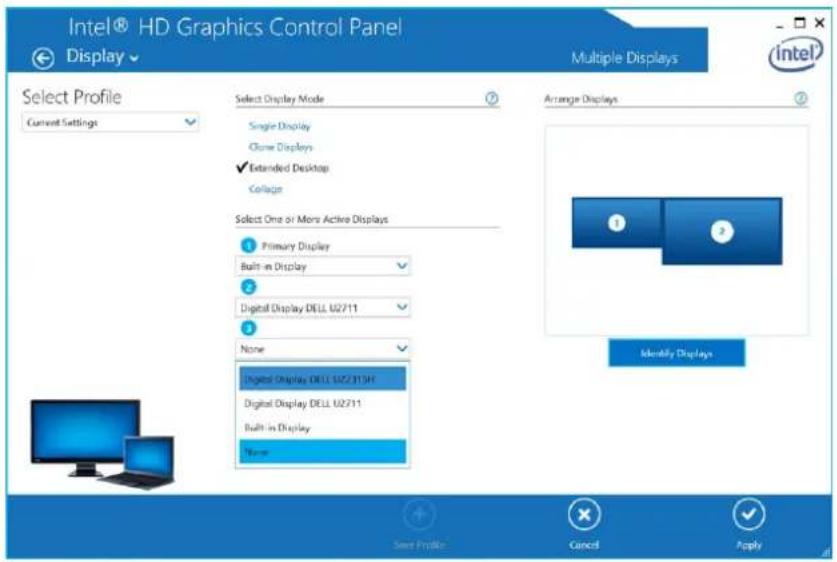Viewport: 837px width, 562px height.
Task: Open Select Display Mode help icon
Action: coord(492,99)
